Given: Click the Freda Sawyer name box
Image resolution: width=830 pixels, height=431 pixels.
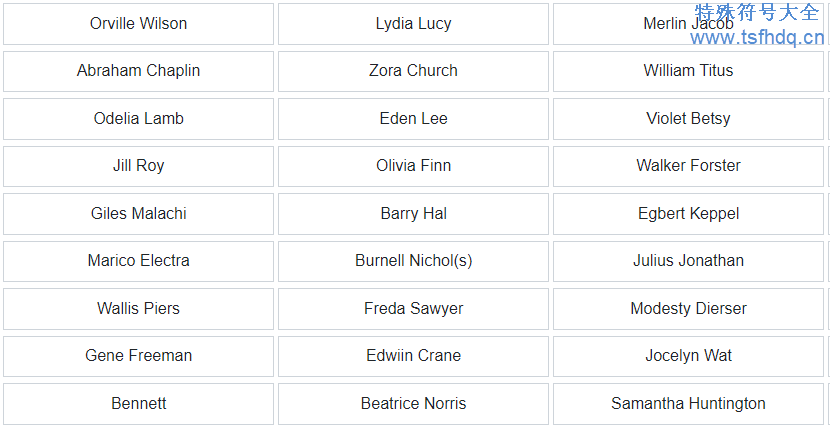Looking at the screenshot, I should (x=413, y=309).
